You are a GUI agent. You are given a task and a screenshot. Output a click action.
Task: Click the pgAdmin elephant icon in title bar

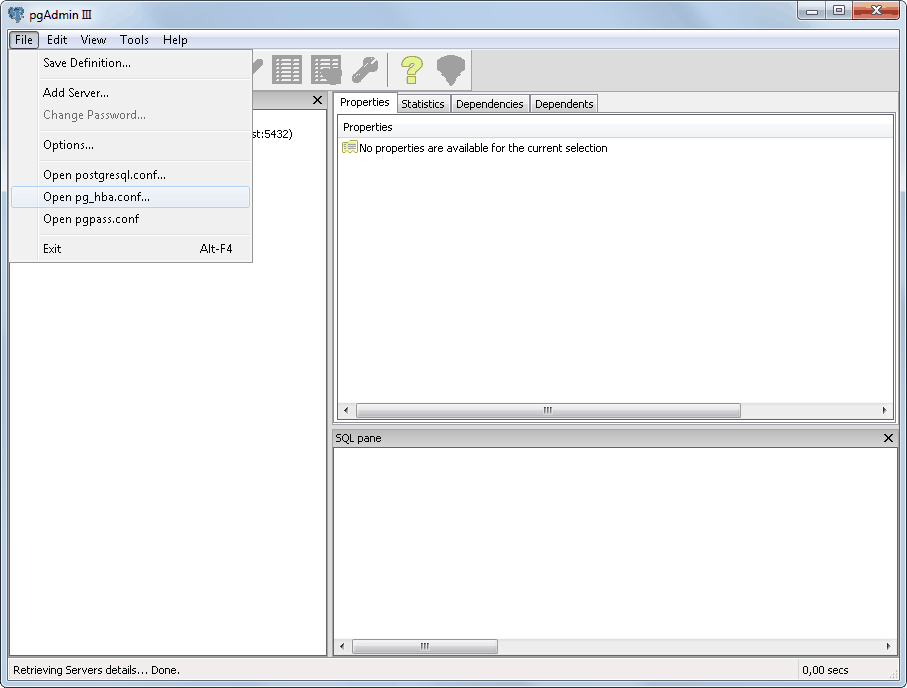click(x=16, y=13)
